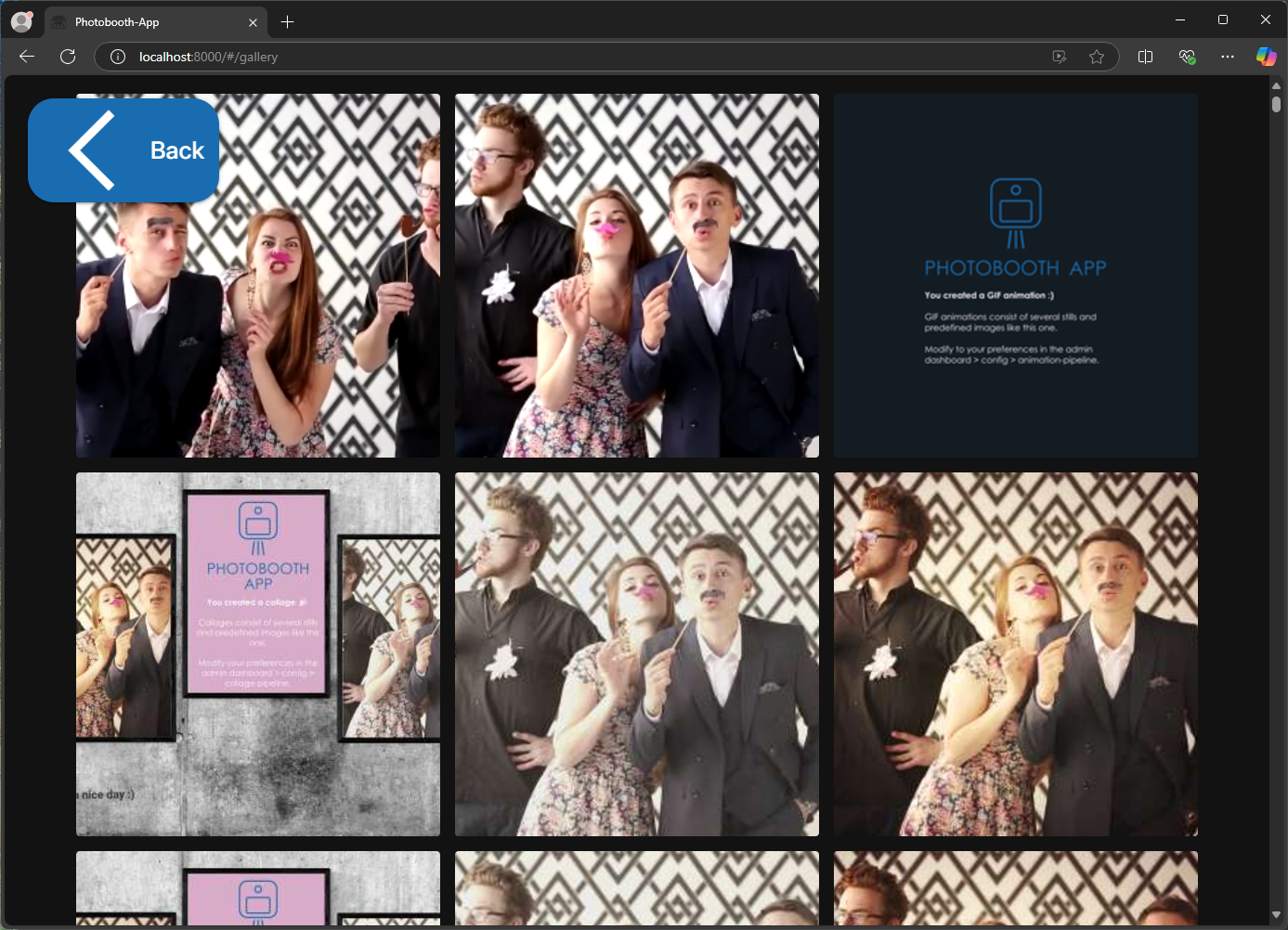Viewport: 1288px width, 930px height.
Task: Open the dark GIF animation placeholder image
Action: pos(1016,276)
